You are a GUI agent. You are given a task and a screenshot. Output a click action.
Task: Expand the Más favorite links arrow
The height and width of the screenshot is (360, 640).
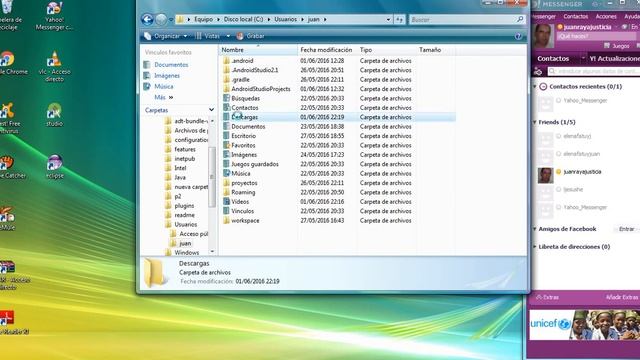[x=171, y=97]
